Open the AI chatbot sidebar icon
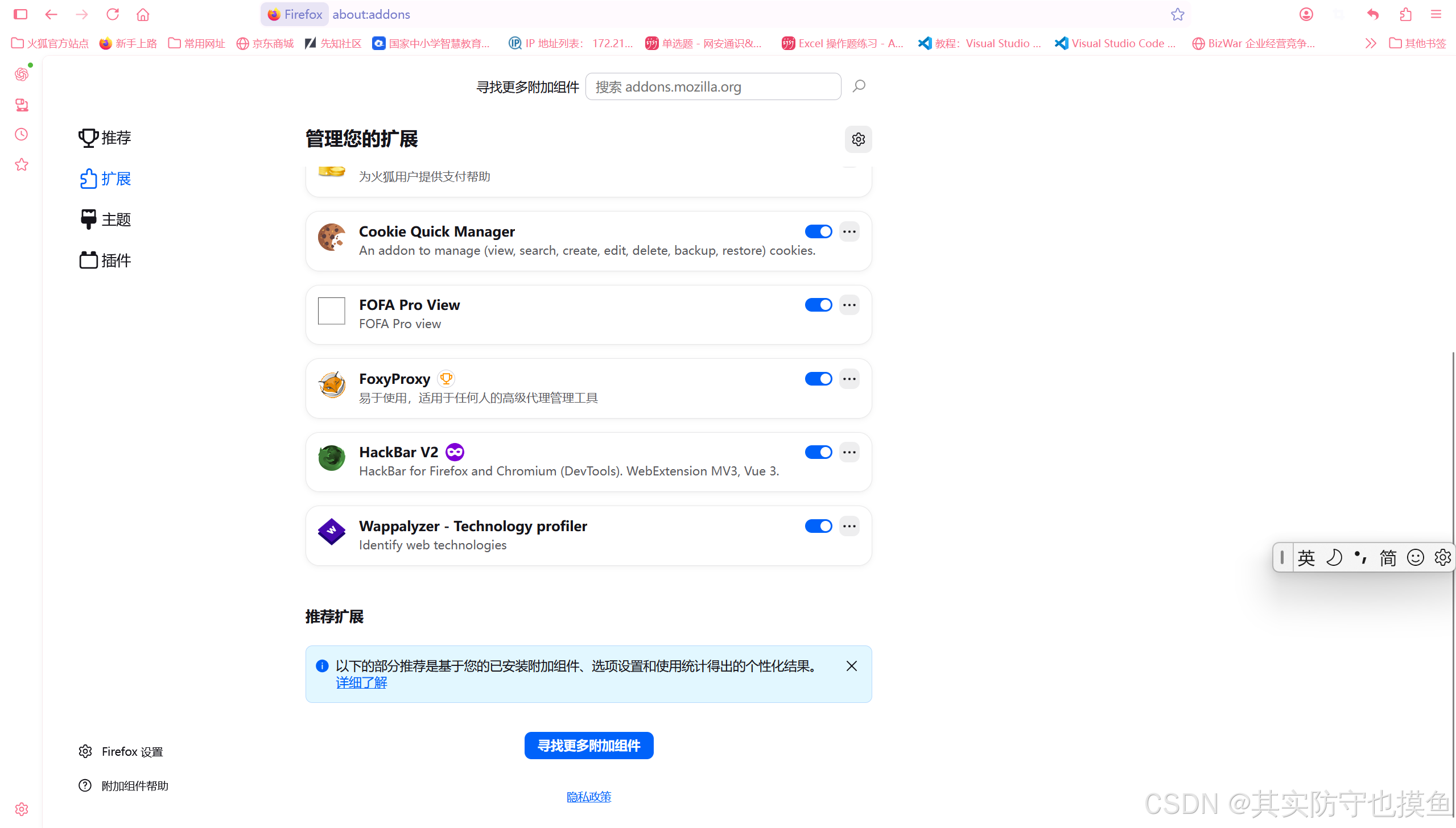Viewport: 1456px width, 828px height. pos(22,74)
